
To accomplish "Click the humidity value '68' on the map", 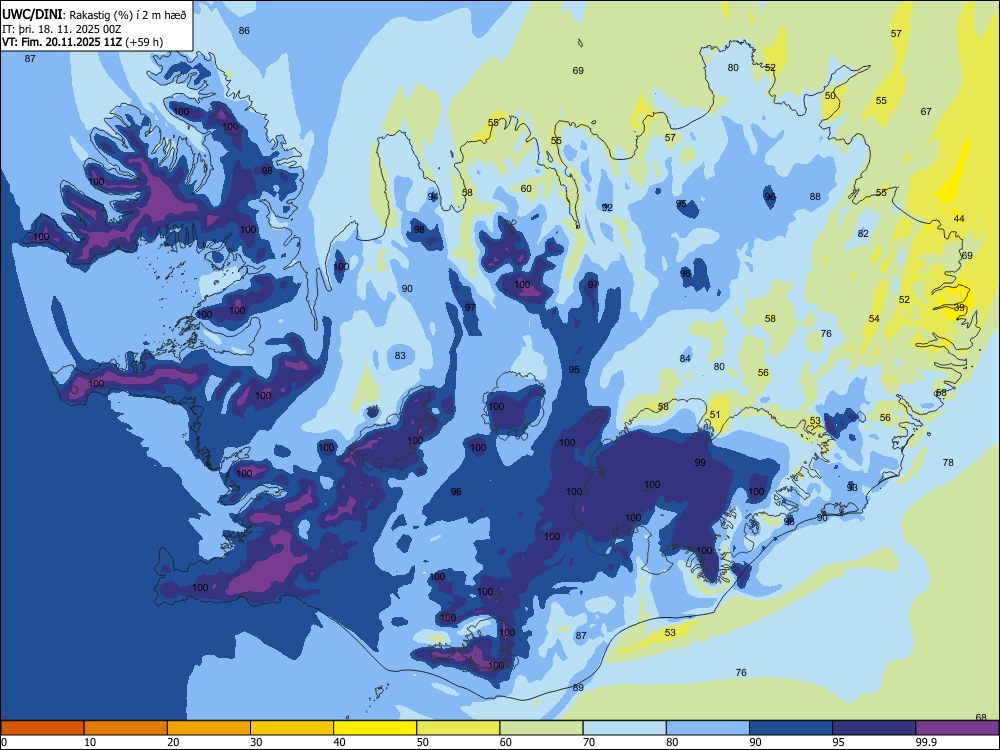I will tap(982, 717).
